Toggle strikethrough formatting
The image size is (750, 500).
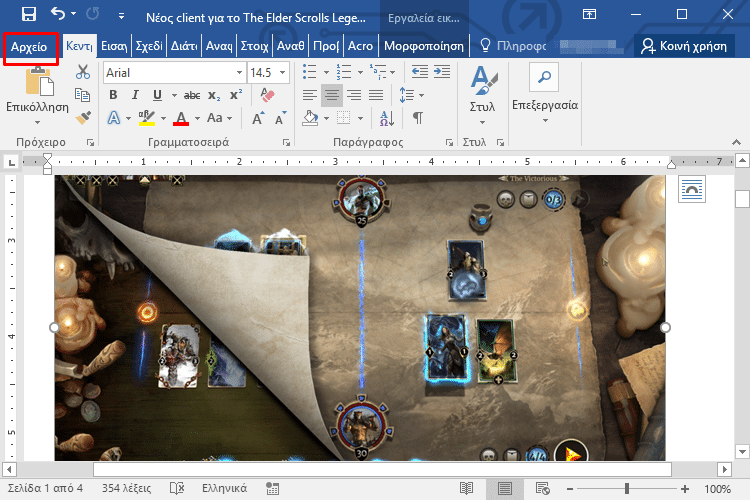click(x=192, y=95)
